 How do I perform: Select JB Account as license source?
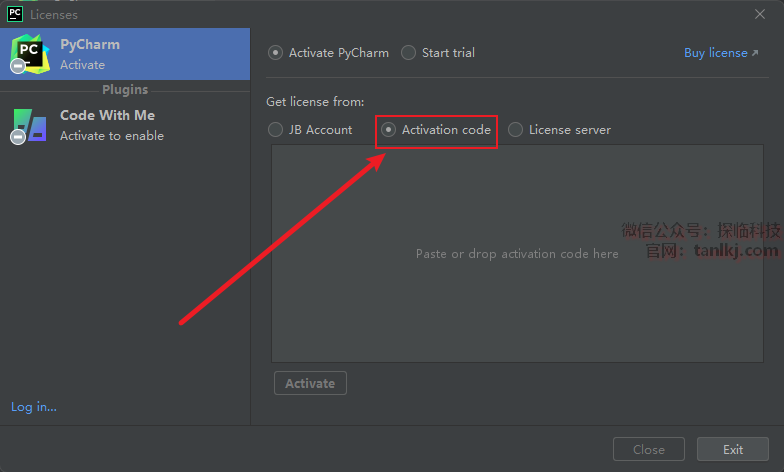(x=276, y=130)
